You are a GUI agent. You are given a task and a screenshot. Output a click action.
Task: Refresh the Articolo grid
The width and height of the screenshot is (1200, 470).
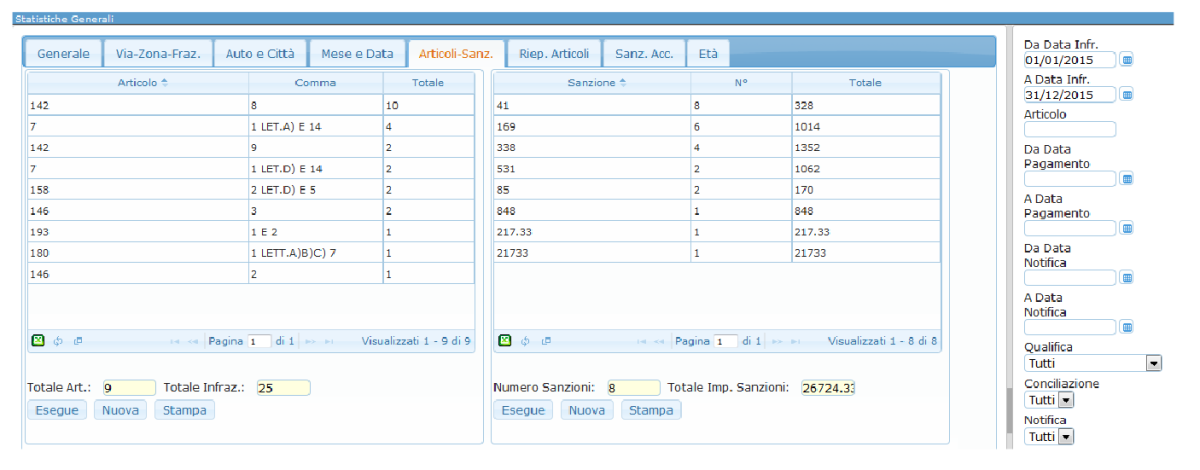(58, 341)
